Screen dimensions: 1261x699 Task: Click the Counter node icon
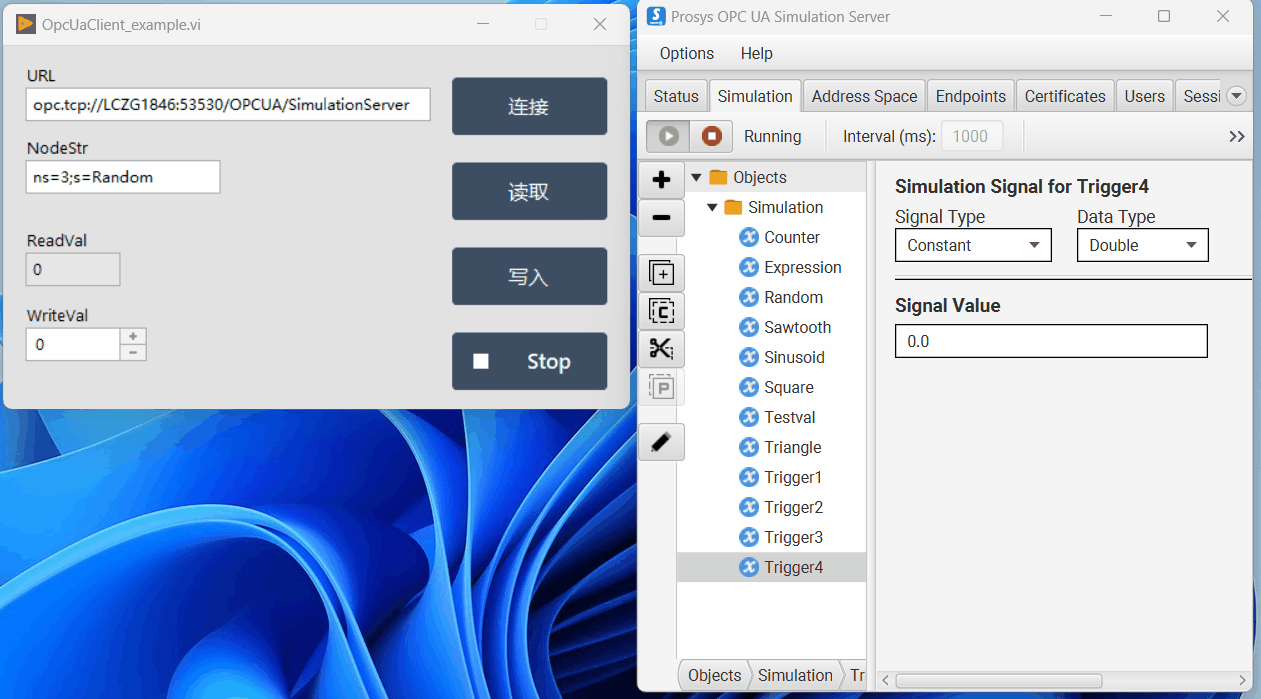click(x=748, y=237)
